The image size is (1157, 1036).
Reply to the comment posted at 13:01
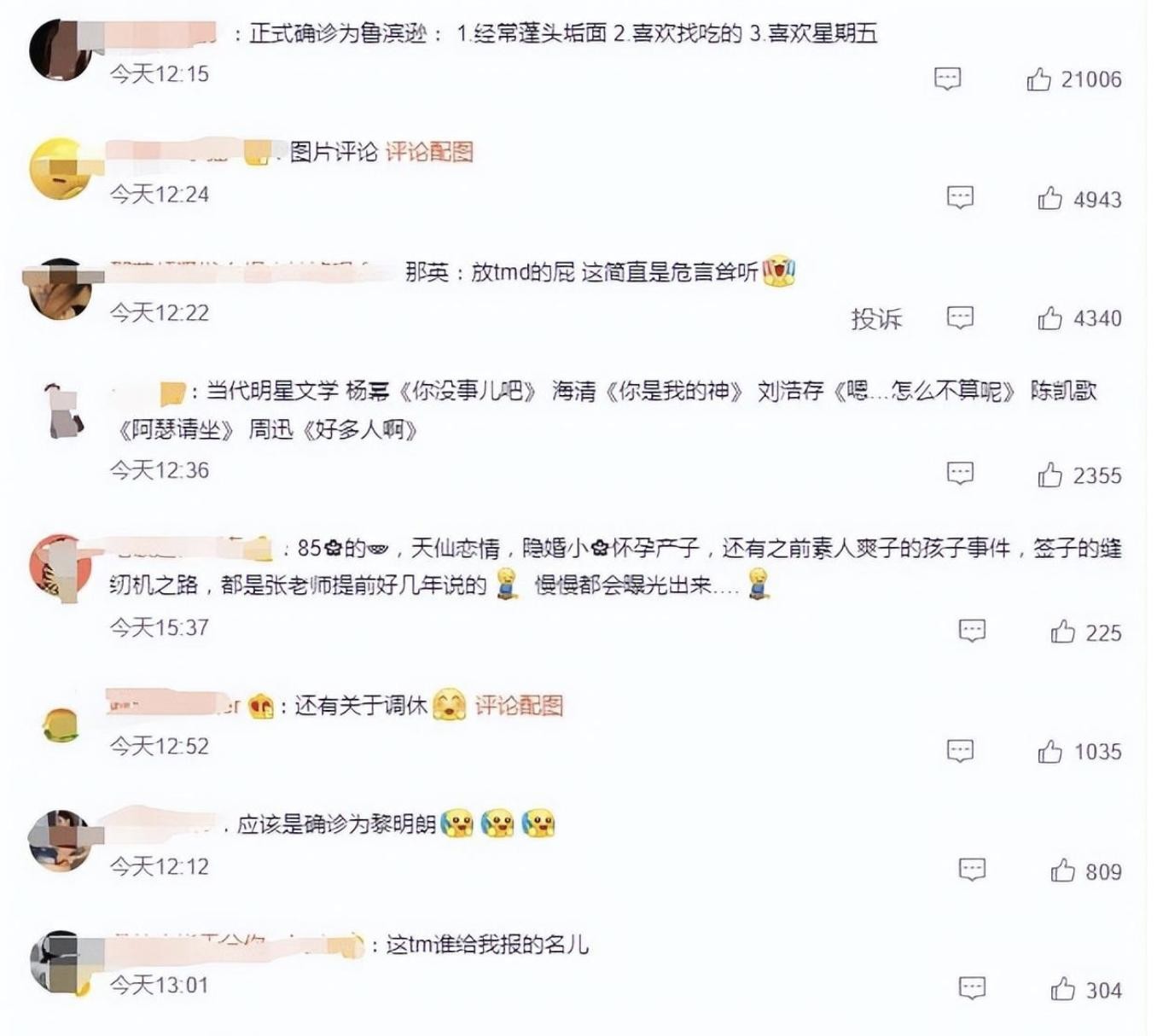tap(973, 988)
